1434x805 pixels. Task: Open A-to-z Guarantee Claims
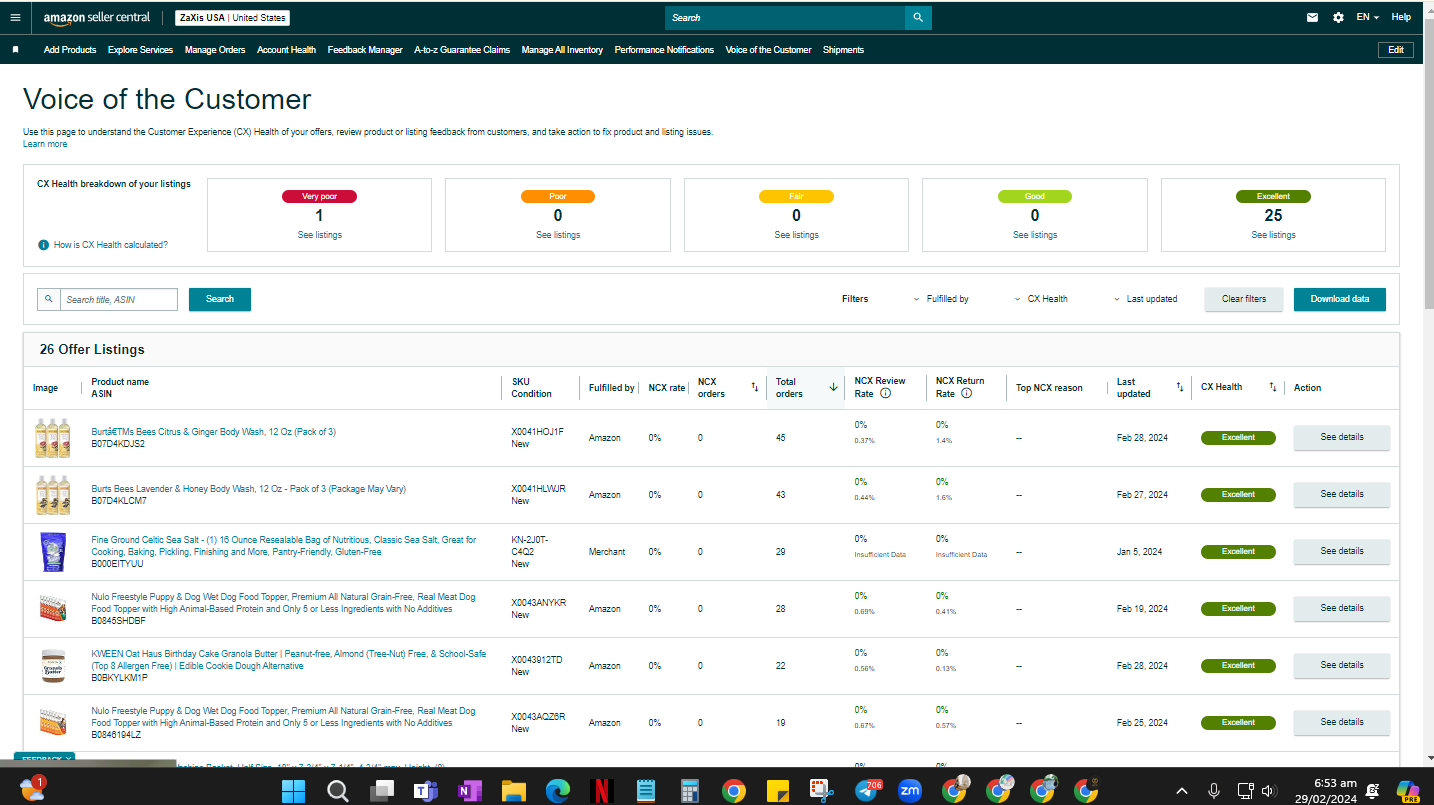click(x=462, y=50)
